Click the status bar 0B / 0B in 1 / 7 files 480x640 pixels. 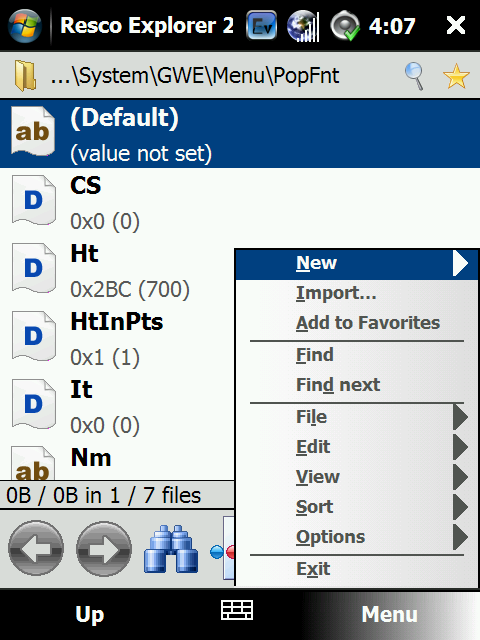click(104, 496)
